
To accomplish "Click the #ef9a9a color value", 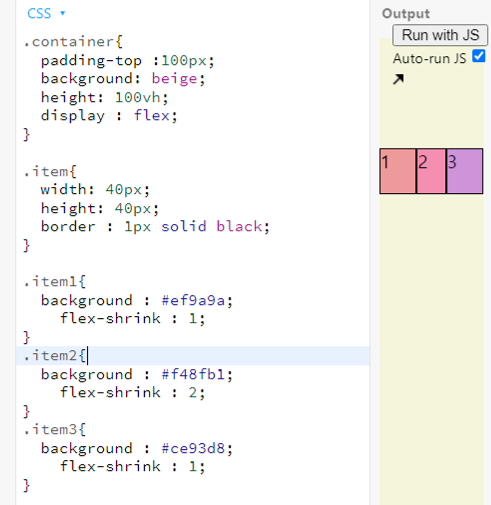I will 193,300.
